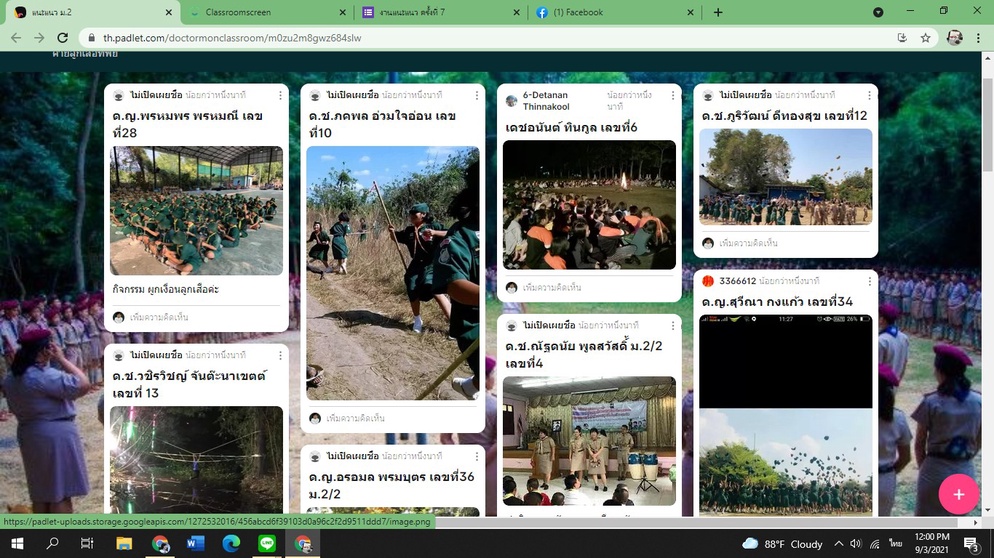Click the author name 3366612
This screenshot has height=558, width=994.
point(737,281)
